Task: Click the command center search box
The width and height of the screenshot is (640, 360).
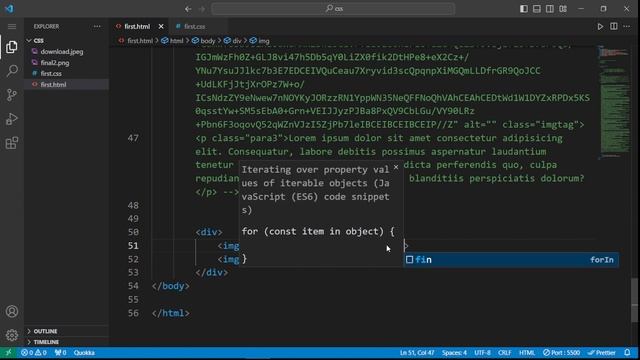Action: (x=333, y=9)
